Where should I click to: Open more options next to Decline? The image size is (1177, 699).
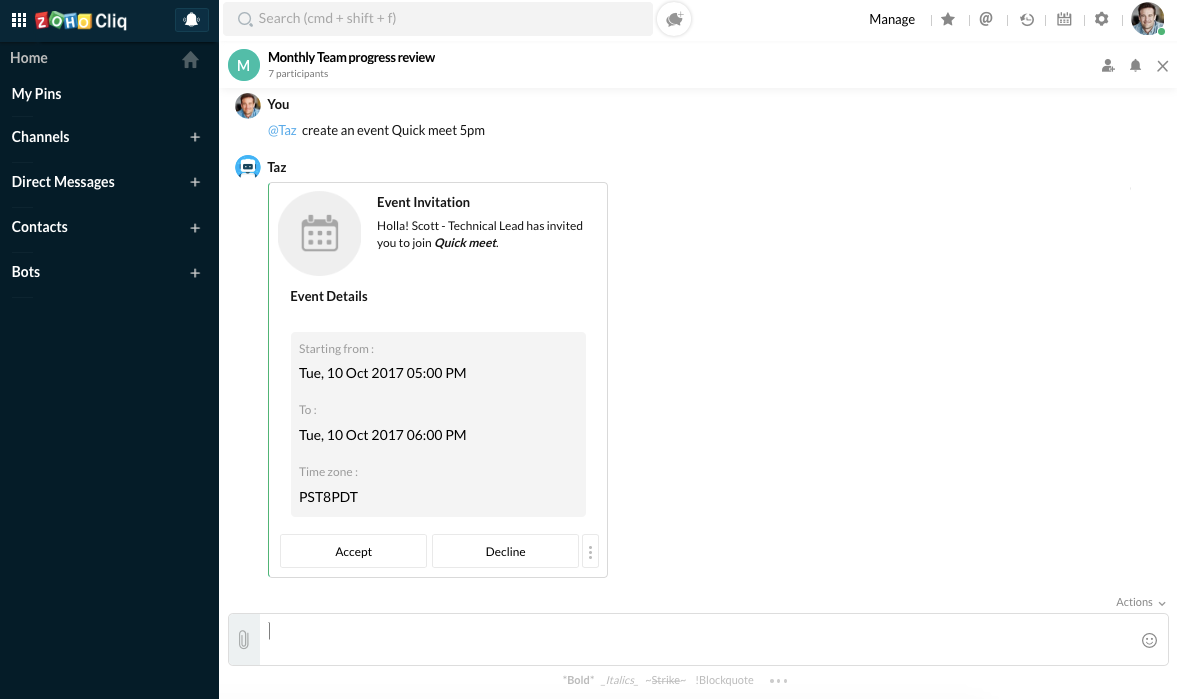pos(591,551)
